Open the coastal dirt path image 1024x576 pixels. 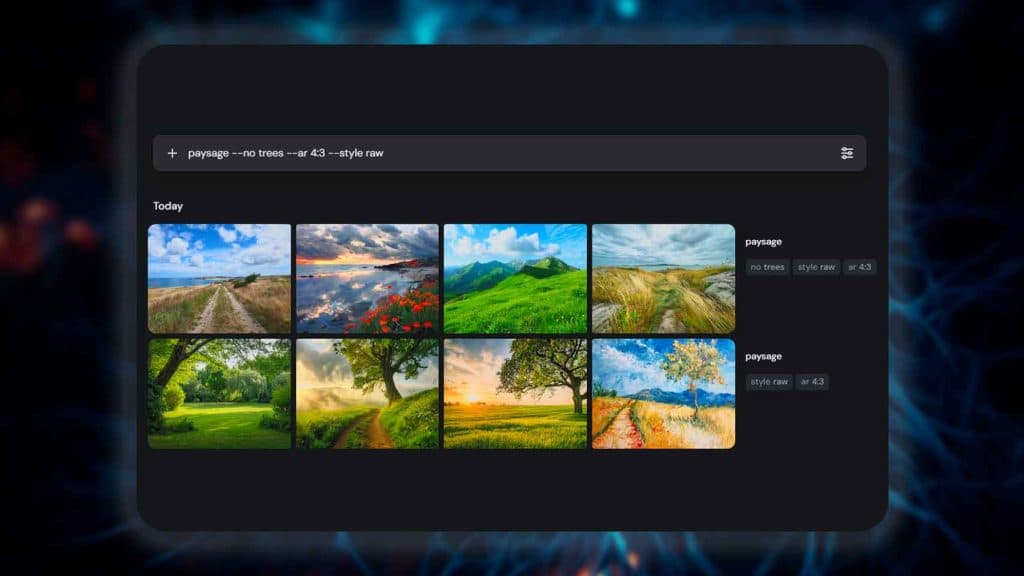click(219, 278)
